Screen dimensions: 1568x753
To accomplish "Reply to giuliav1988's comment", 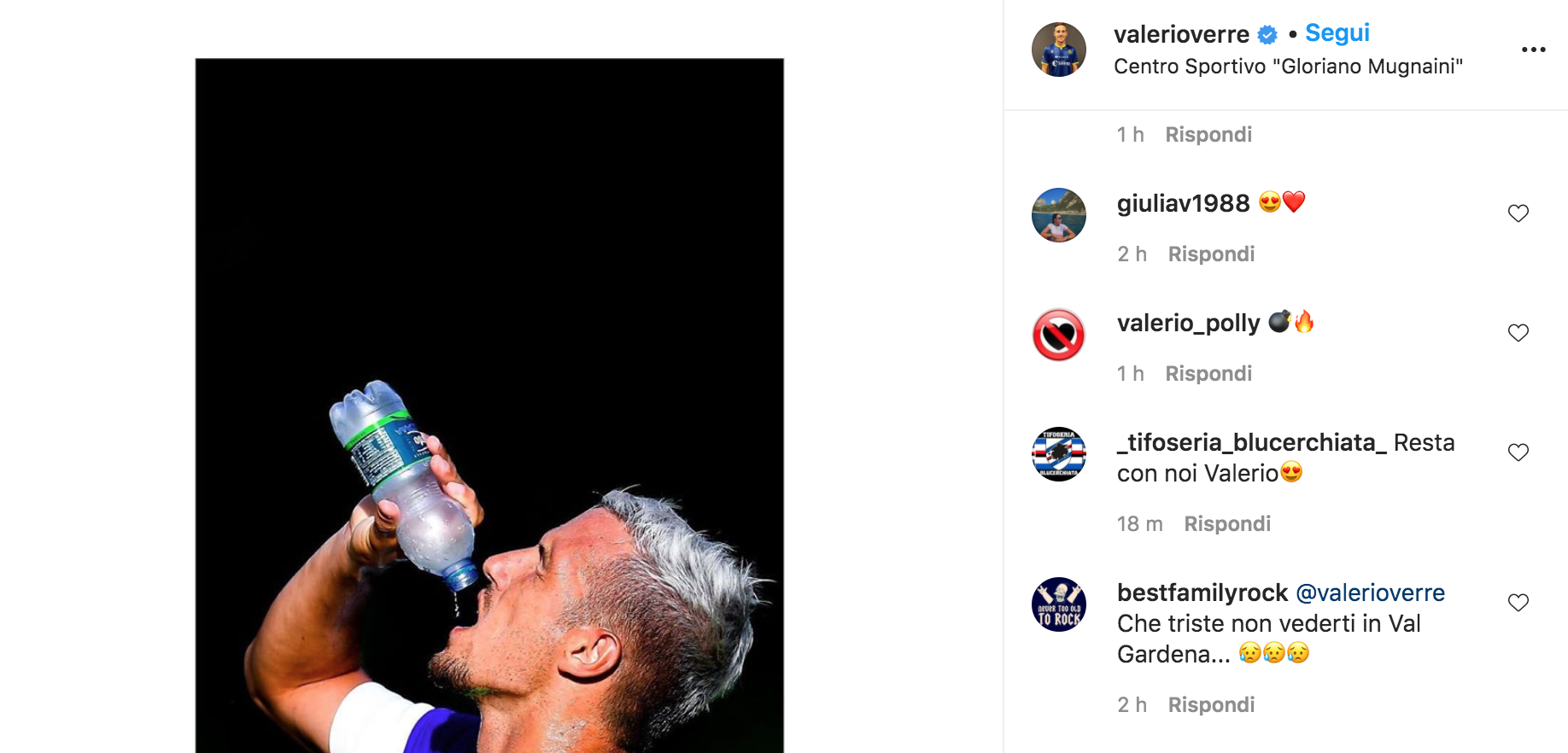I will (x=1211, y=254).
